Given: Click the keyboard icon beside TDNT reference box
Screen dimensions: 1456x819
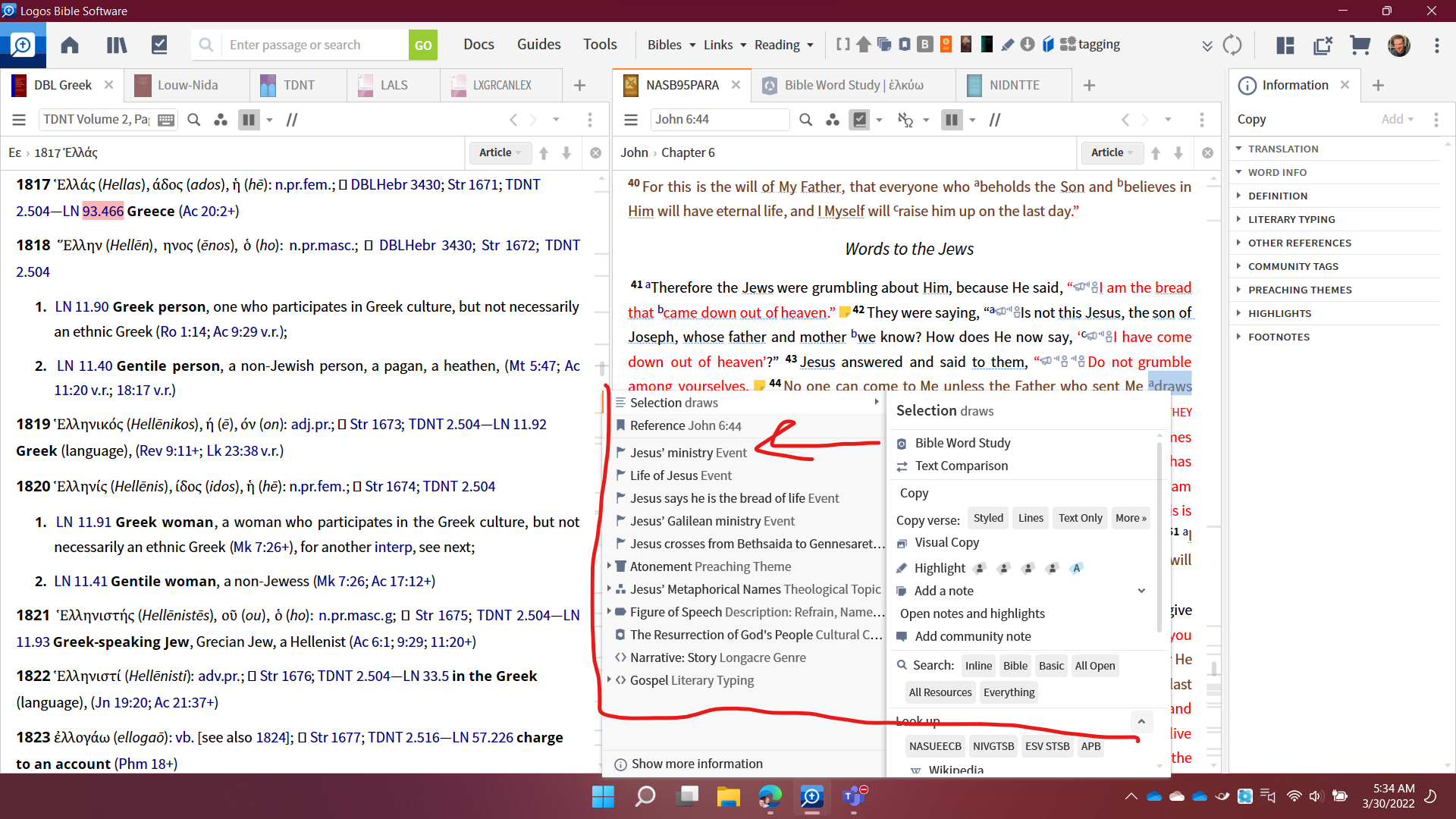Looking at the screenshot, I should [x=166, y=119].
